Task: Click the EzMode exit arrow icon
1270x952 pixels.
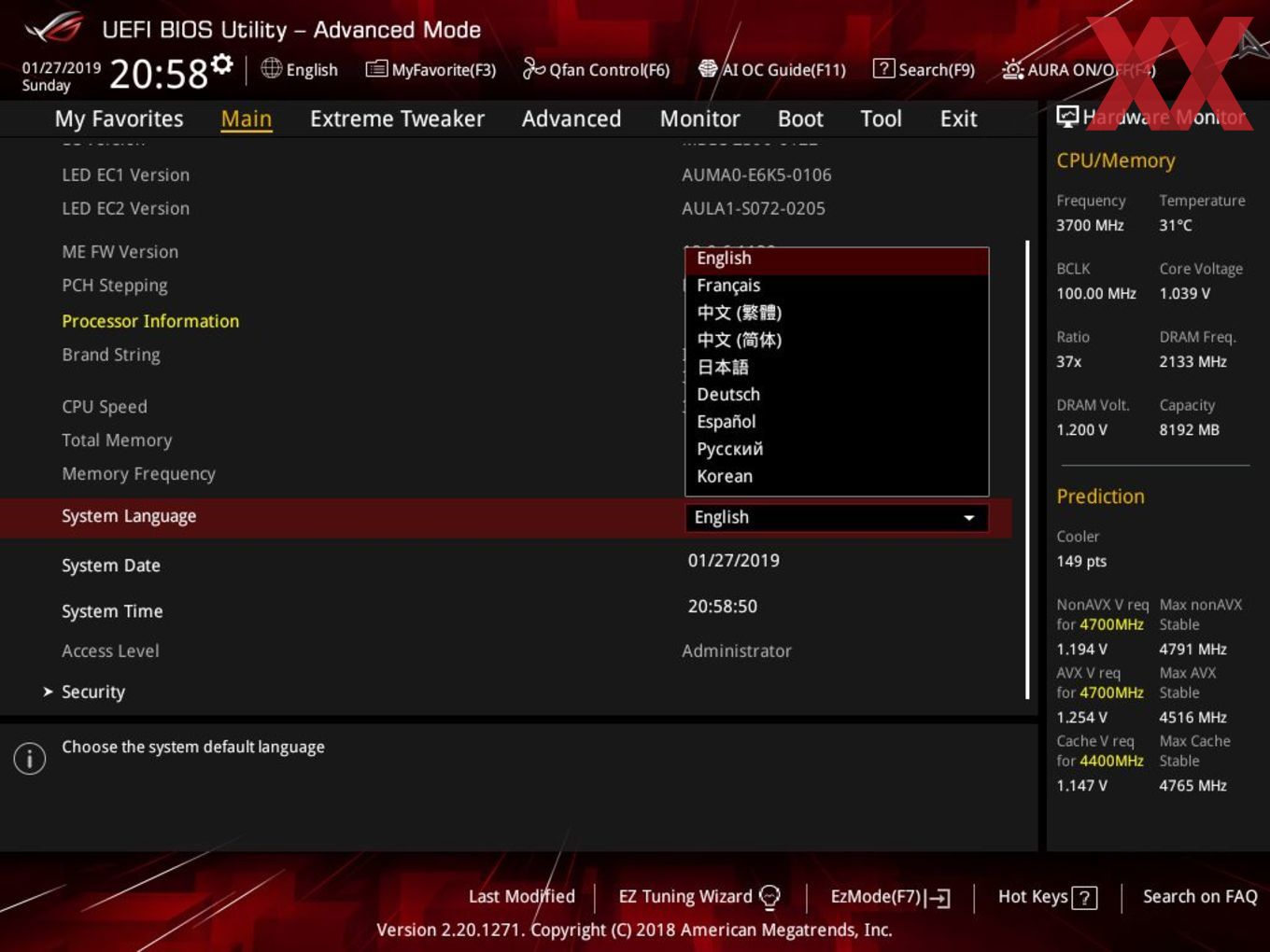Action: click(938, 898)
